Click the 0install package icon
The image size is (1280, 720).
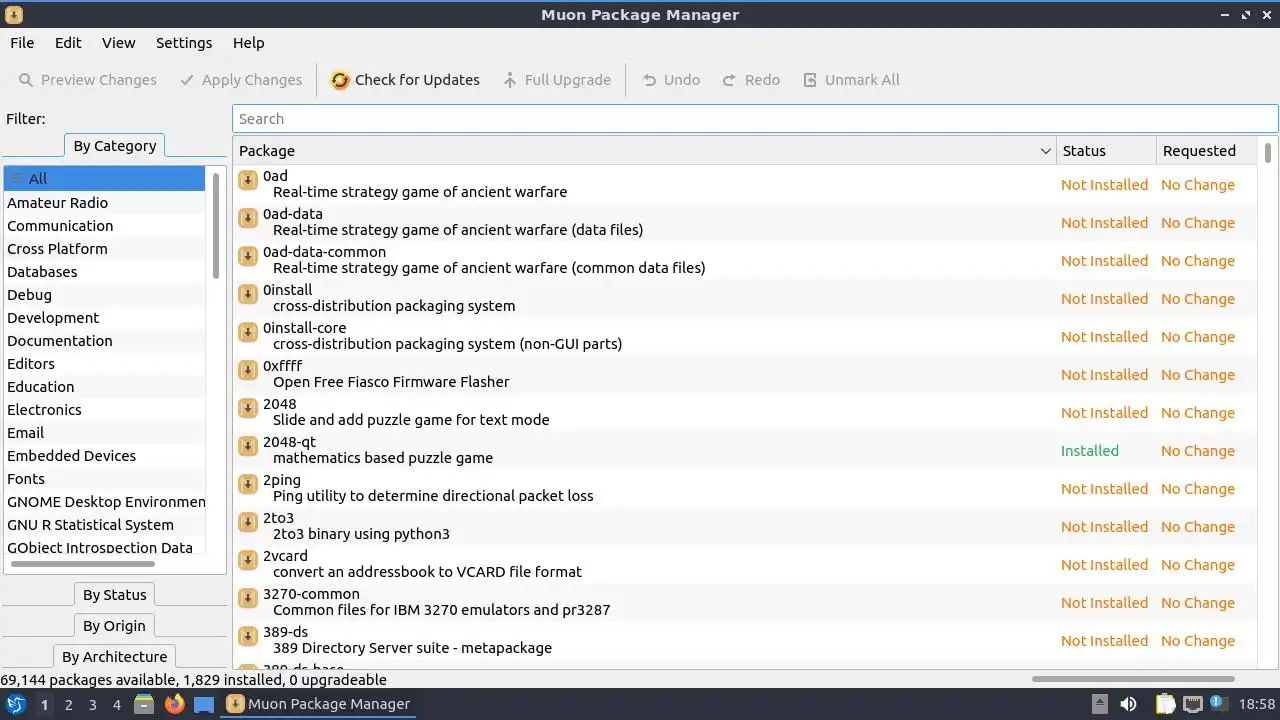[x=248, y=294]
